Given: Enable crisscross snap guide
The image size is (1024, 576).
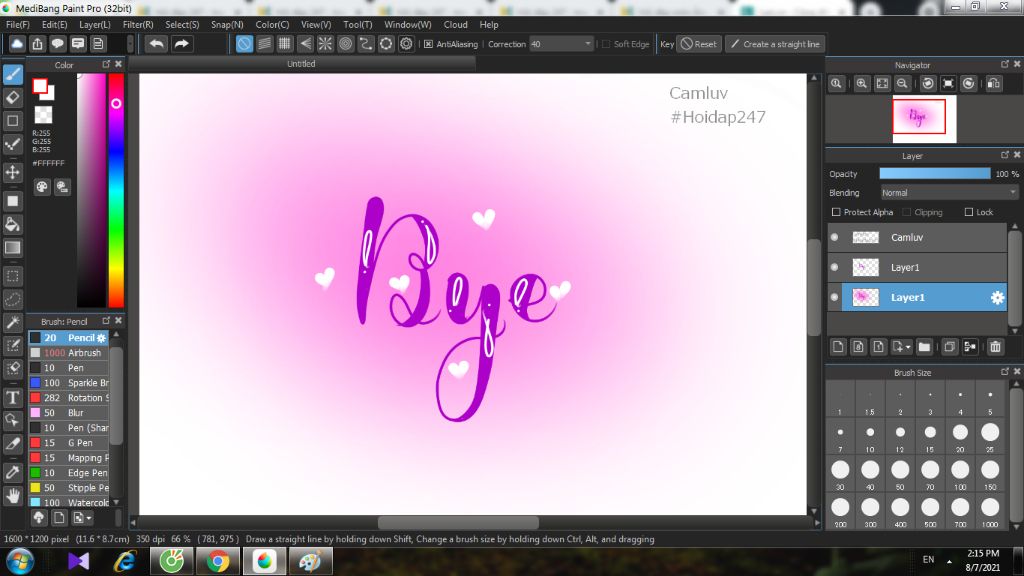Looking at the screenshot, I should click(x=285, y=44).
